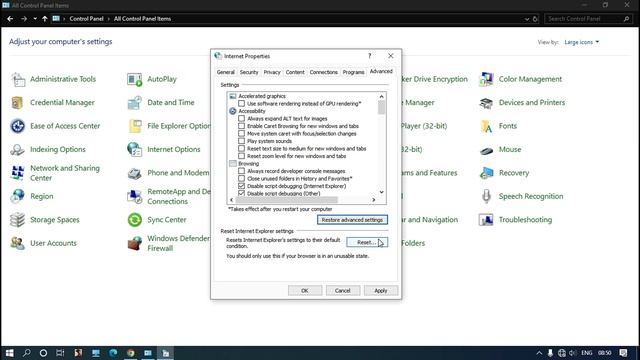Screen dimensions: 640x360
Task: Check 'Reset zoom level for new windows and tabs'
Action: [x=242, y=156]
